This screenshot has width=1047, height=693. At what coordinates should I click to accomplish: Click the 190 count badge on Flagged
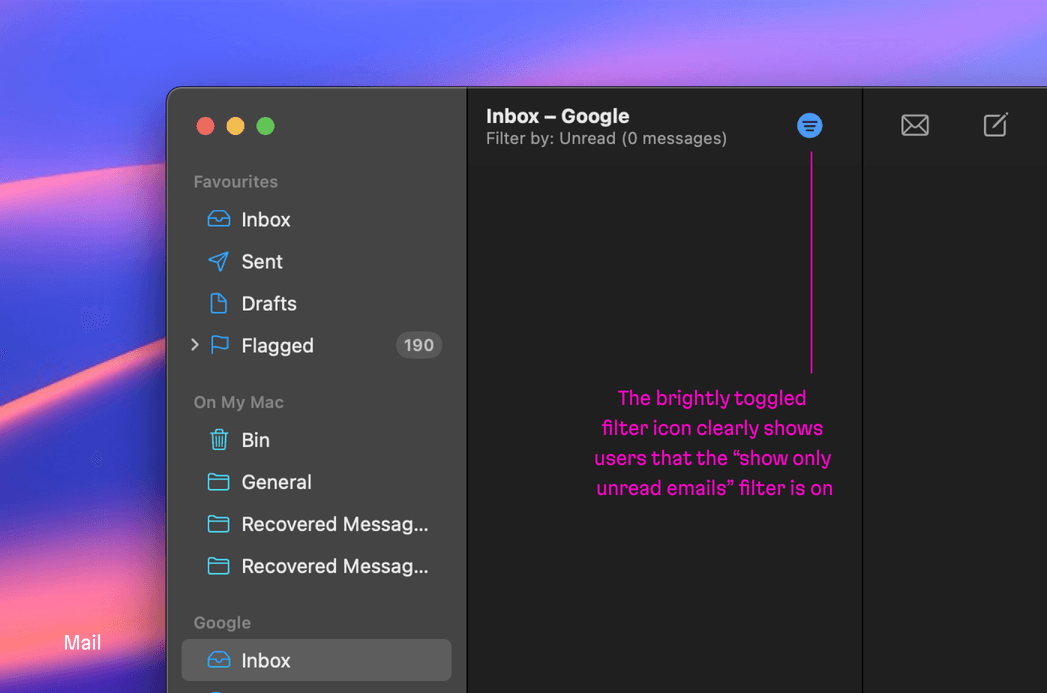[418, 345]
